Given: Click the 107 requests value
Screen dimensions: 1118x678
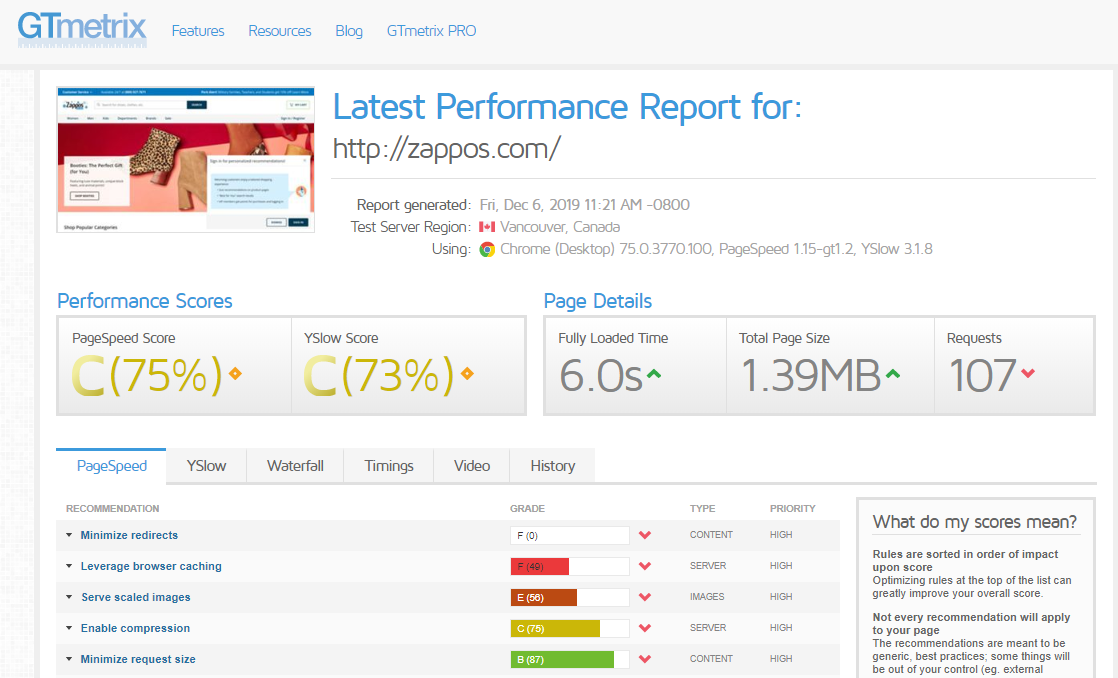Looking at the screenshot, I should pos(983,376).
